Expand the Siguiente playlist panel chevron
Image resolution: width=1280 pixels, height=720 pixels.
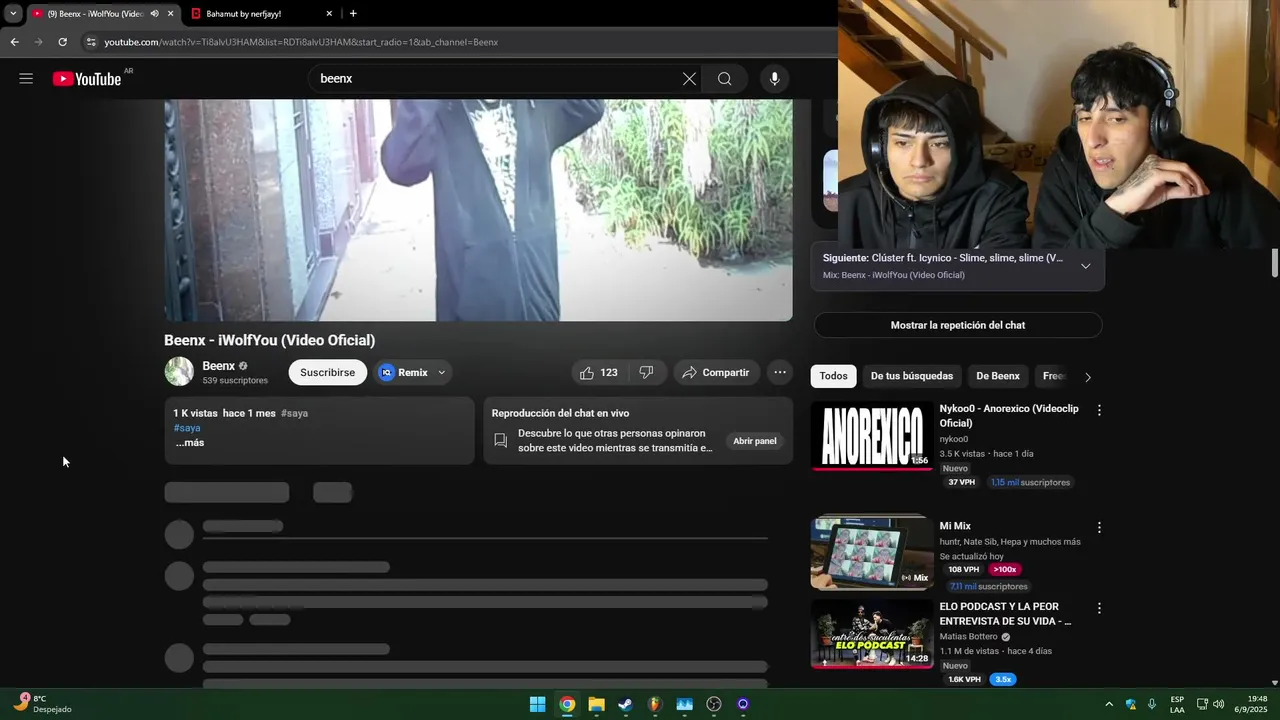click(1085, 266)
